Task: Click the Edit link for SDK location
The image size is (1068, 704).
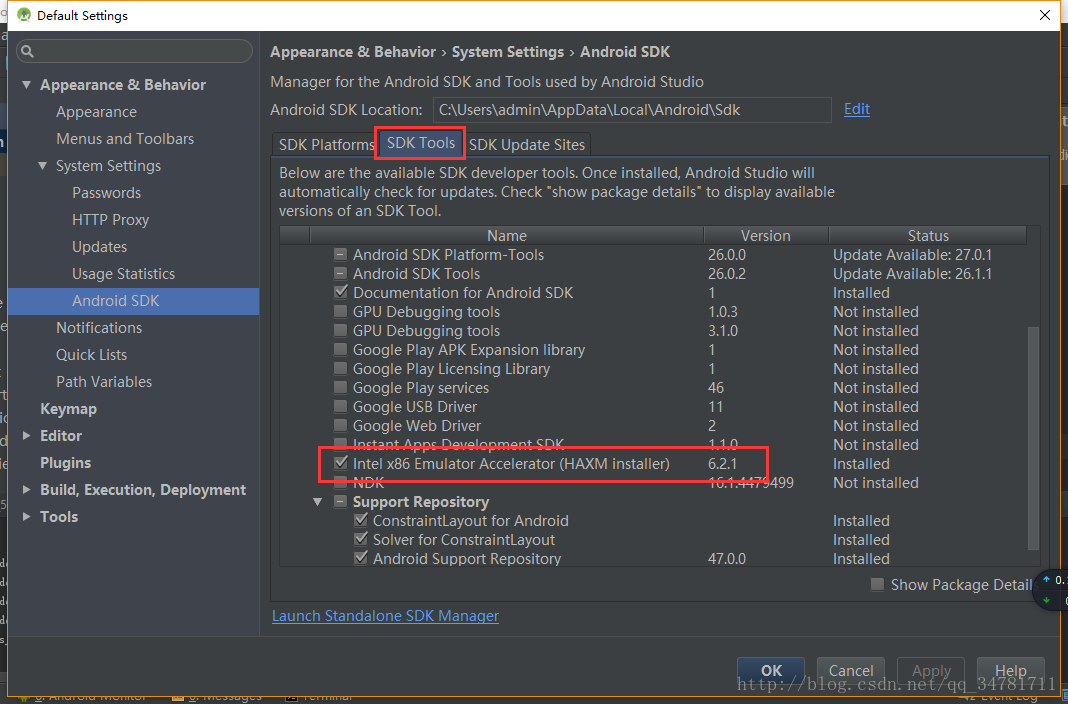Action: pos(856,109)
